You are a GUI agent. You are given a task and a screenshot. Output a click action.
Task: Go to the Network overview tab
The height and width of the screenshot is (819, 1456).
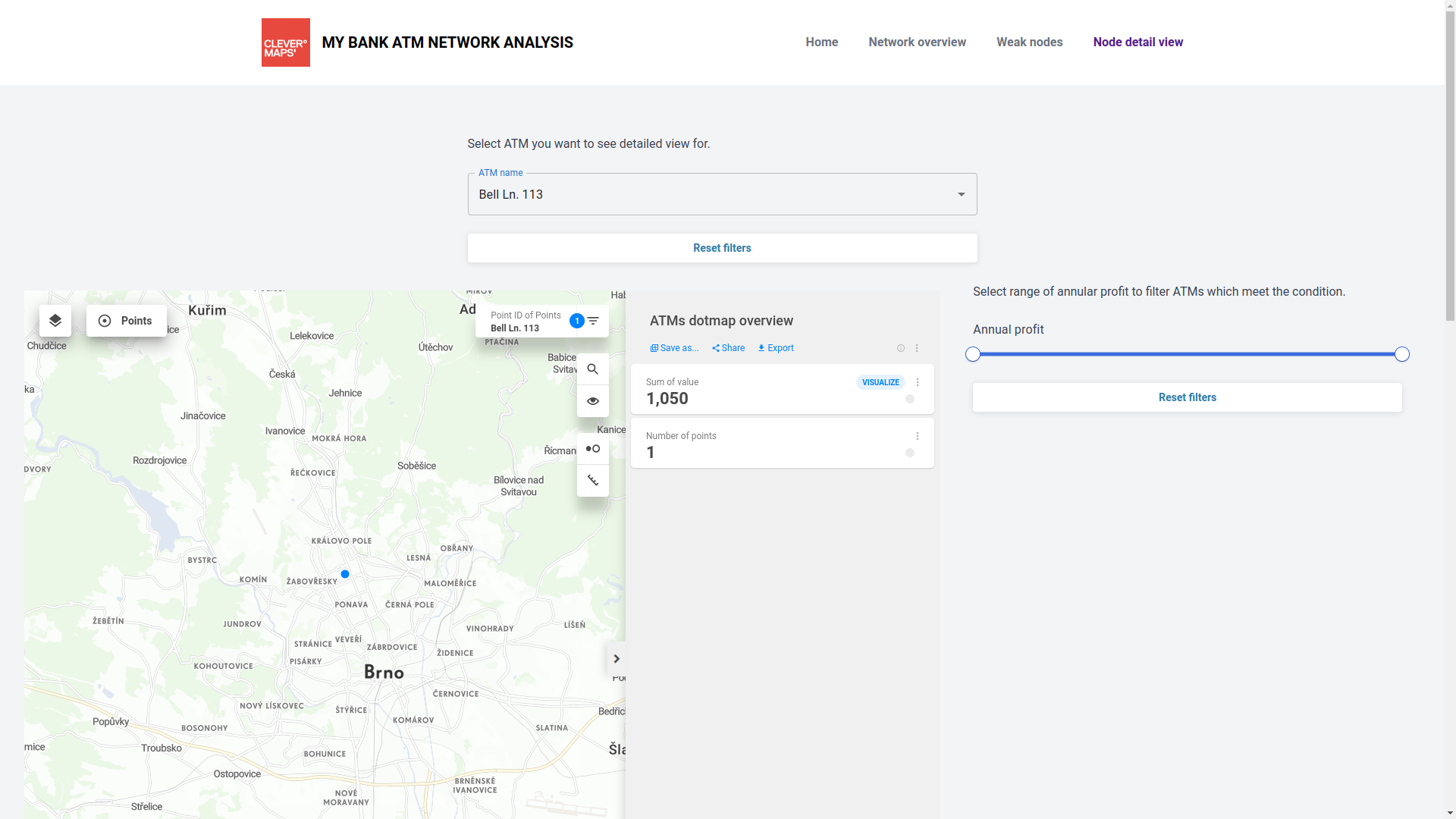click(917, 42)
